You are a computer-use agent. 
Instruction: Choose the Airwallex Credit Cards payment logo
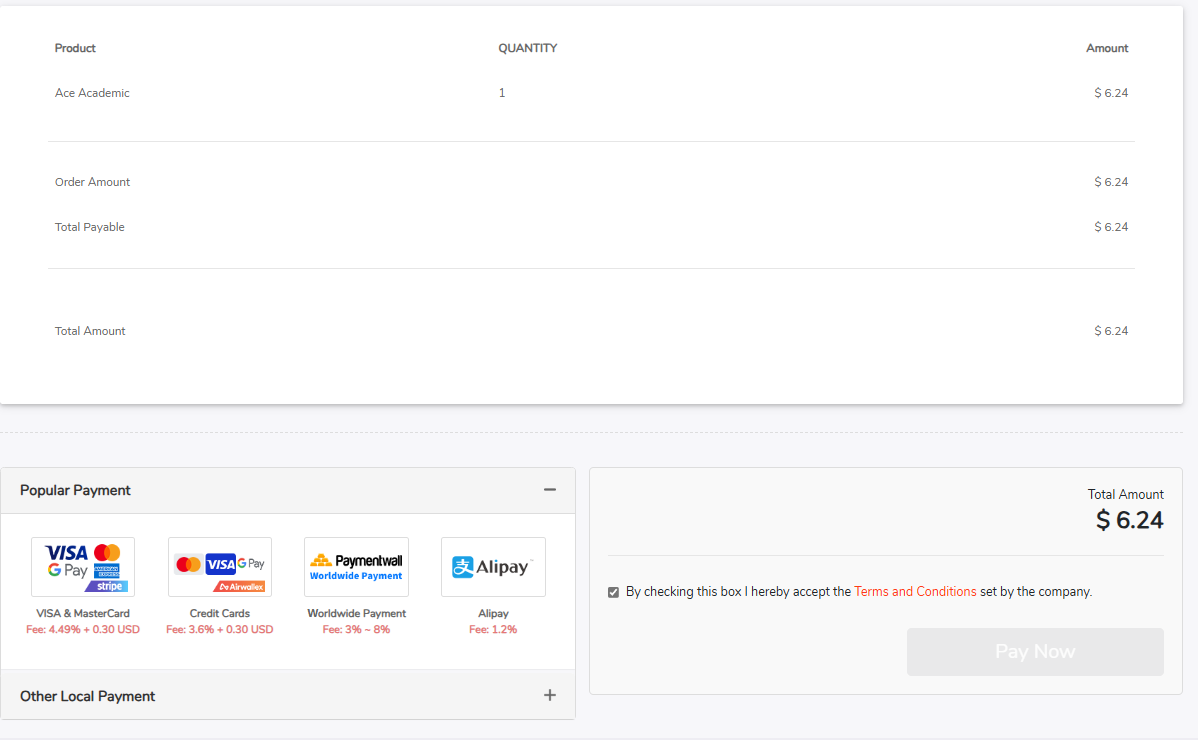click(220, 567)
